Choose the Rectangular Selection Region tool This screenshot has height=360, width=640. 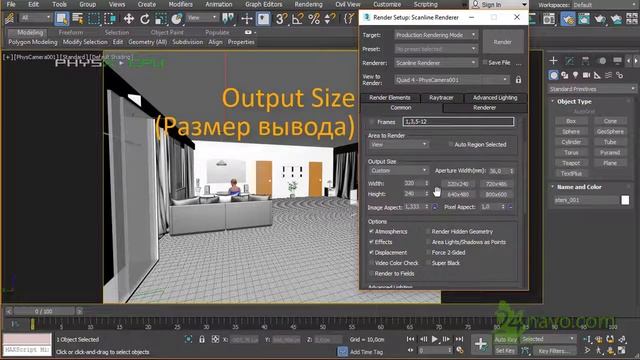pyautogui.click(x=94, y=18)
